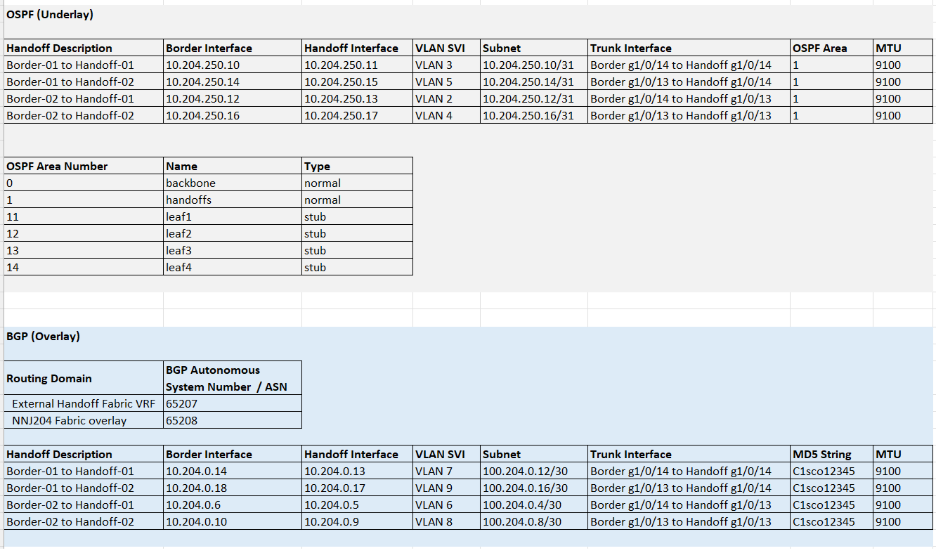Screen dimensions: 936x549
Task: Click the 'Trunk Interface' header in the BGP table
Action: click(689, 454)
